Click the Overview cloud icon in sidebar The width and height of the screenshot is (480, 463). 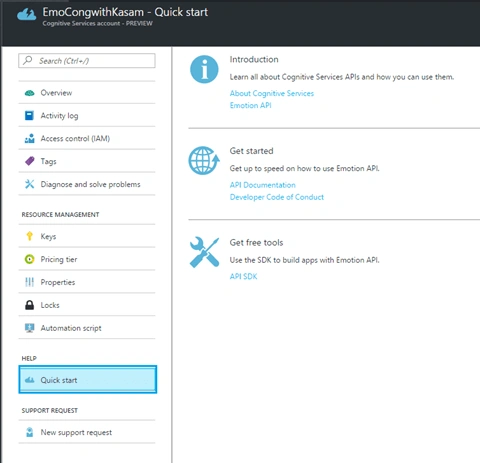(x=30, y=93)
